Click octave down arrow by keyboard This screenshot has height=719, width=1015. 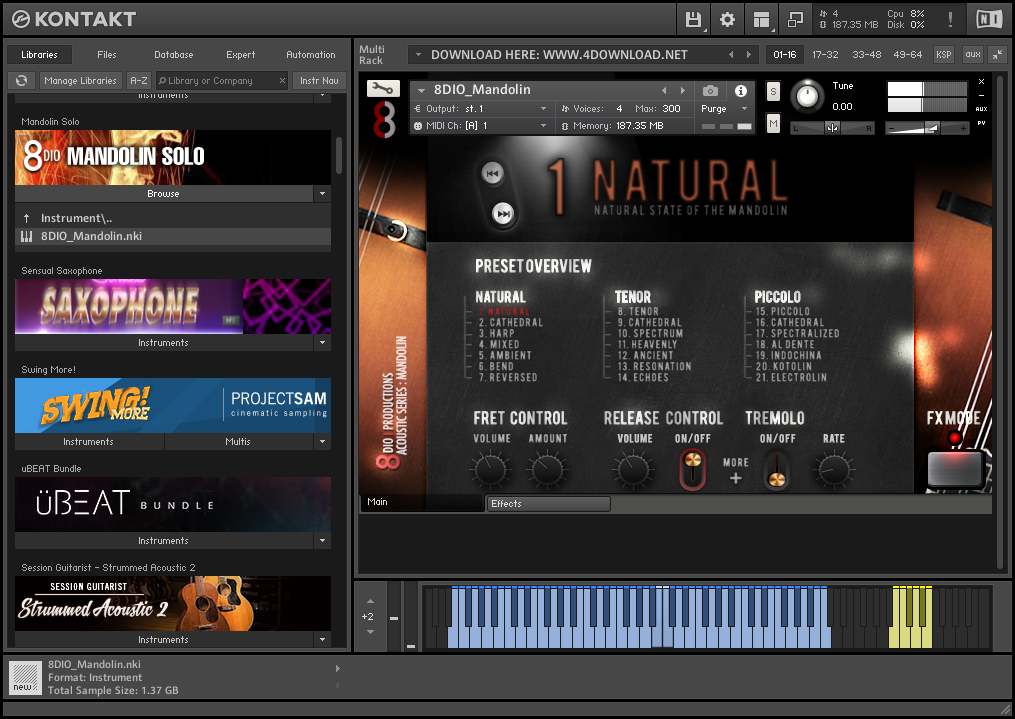point(370,632)
